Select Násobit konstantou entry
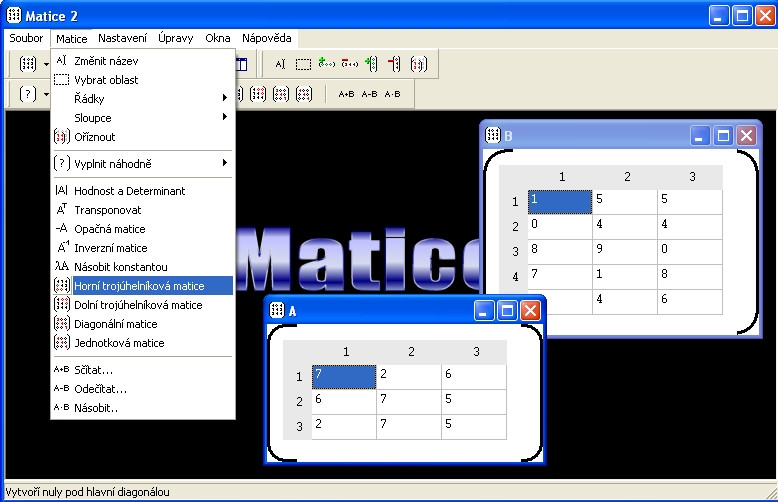This screenshot has width=778, height=502. click(x=142, y=267)
